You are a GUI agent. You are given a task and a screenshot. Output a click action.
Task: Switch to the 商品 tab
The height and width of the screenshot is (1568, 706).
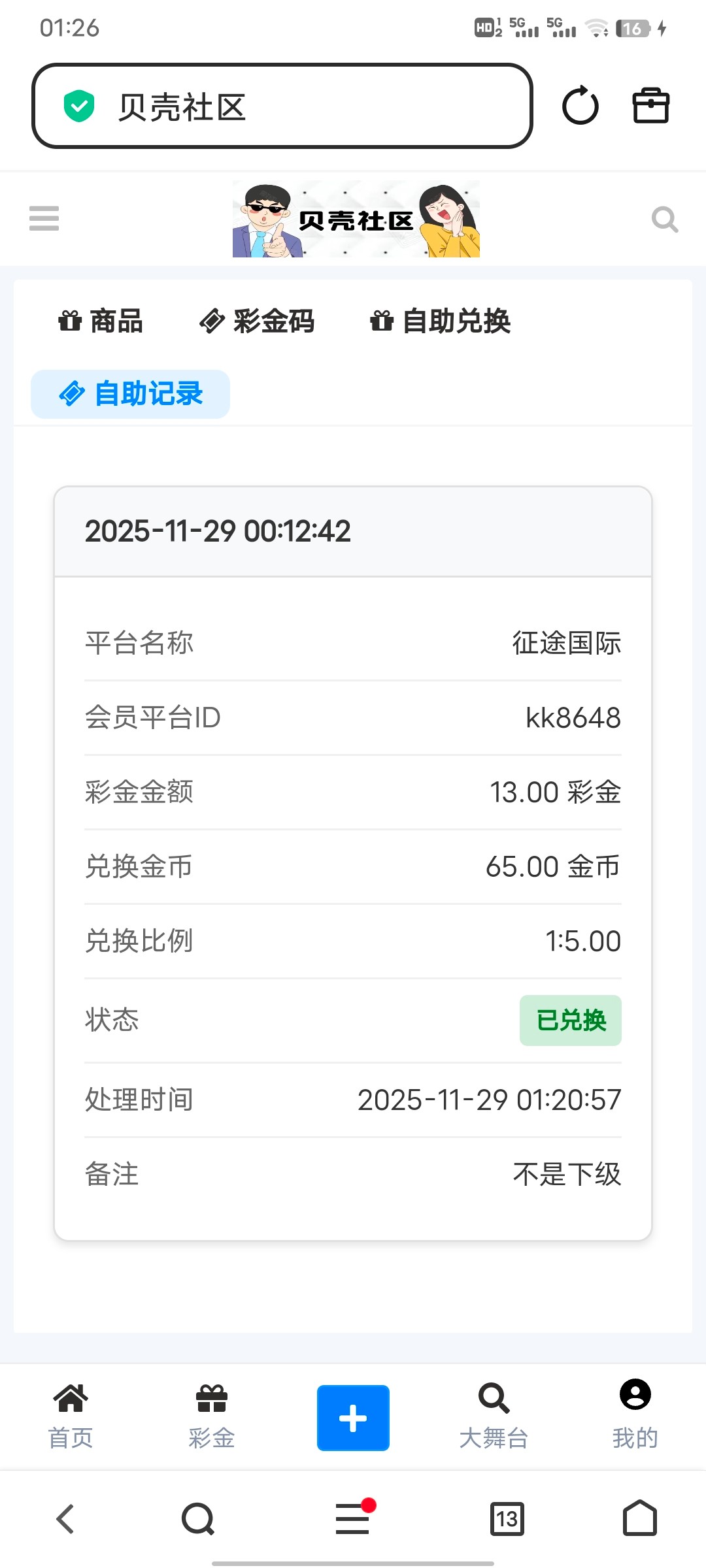[101, 321]
